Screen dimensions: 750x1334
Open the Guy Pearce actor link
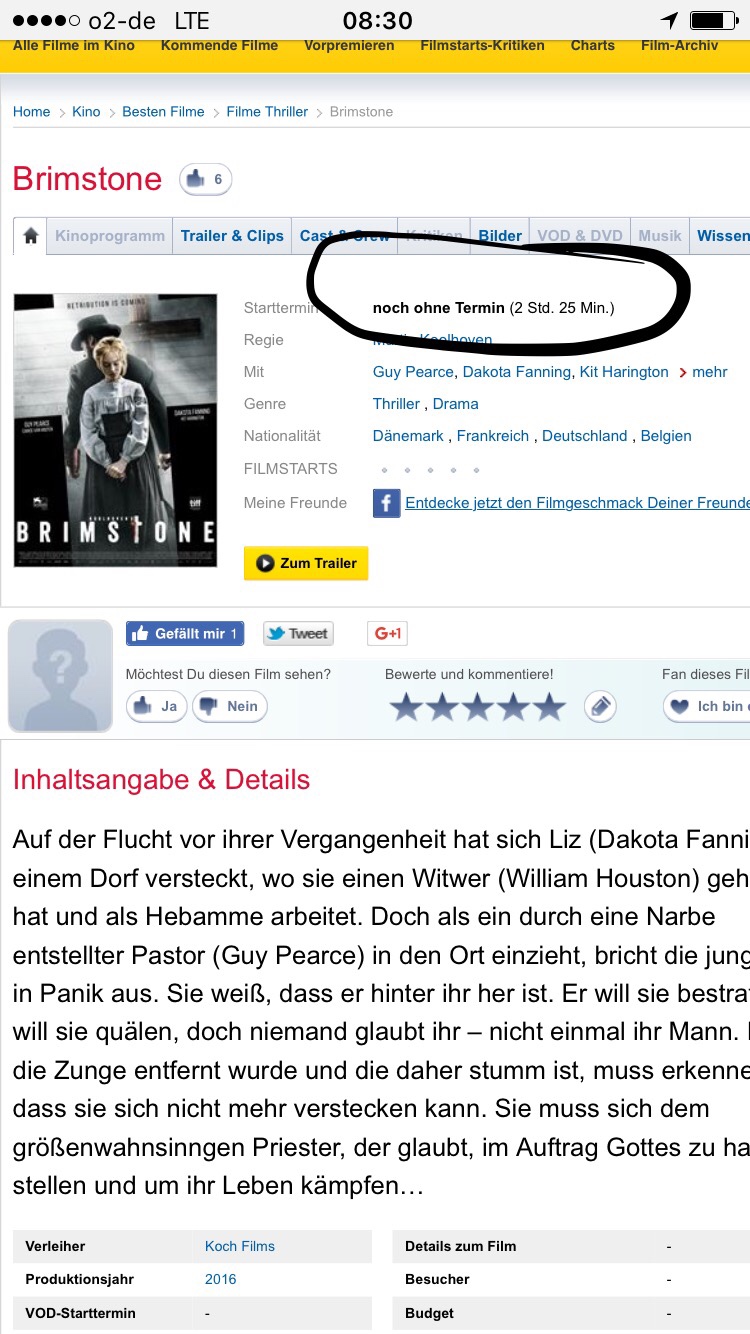pyautogui.click(x=415, y=372)
